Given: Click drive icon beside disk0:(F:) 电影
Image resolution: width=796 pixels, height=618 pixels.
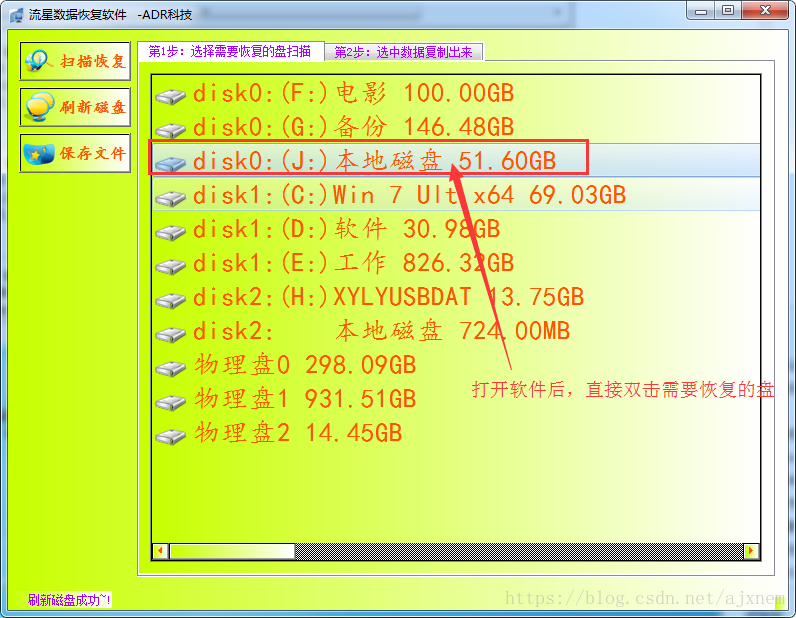Looking at the screenshot, I should pyautogui.click(x=170, y=96).
